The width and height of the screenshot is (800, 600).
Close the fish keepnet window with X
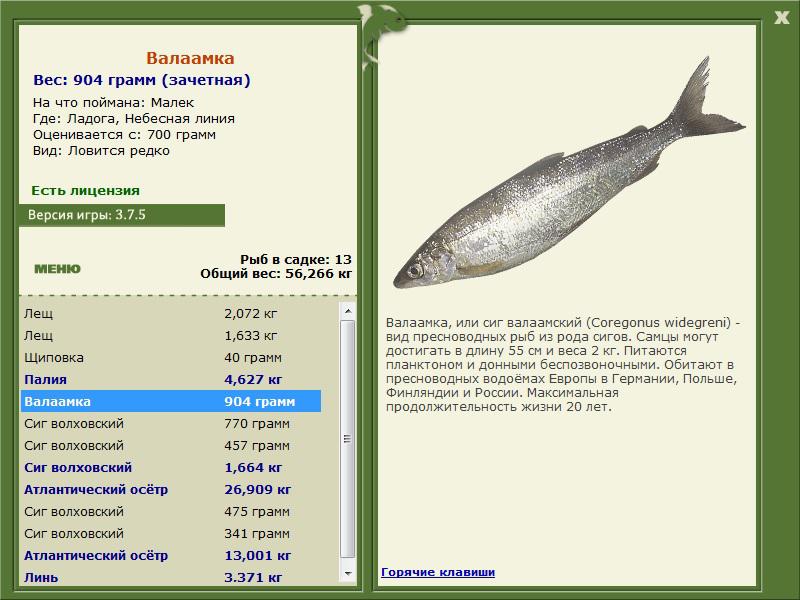781,18
